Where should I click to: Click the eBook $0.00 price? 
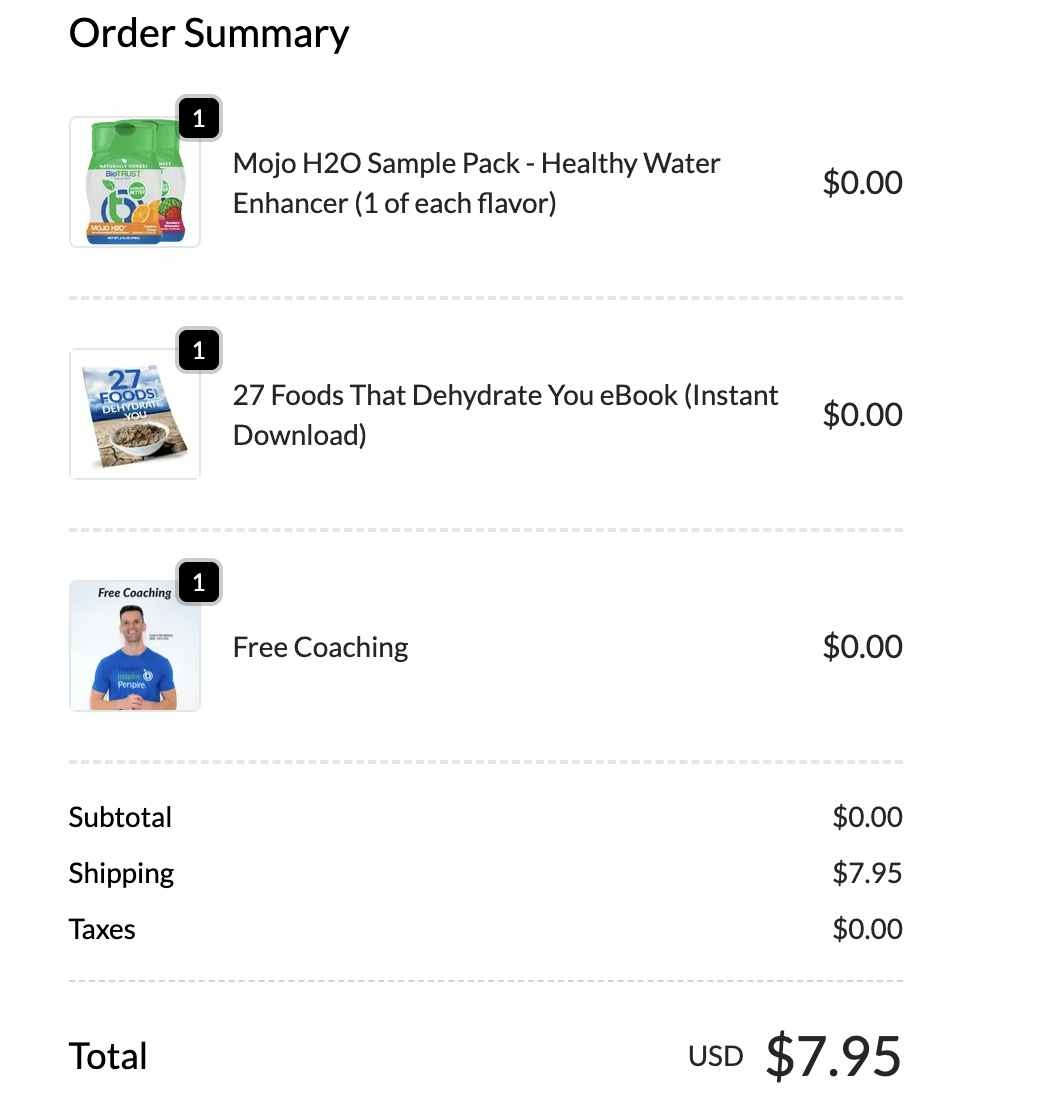click(x=862, y=414)
